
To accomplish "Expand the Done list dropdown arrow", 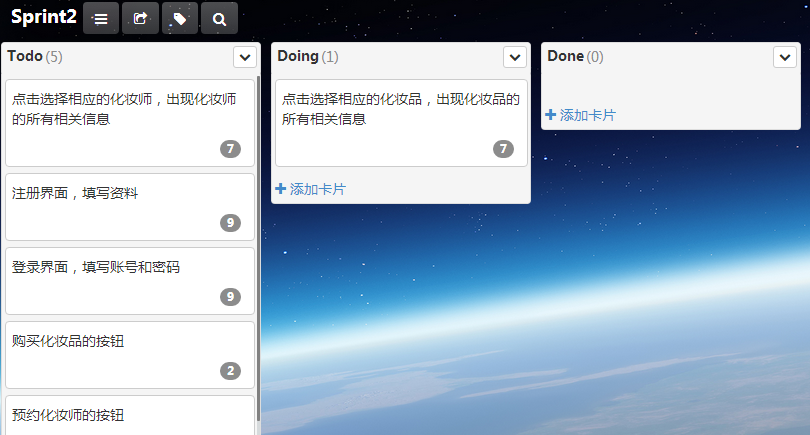I will click(x=785, y=57).
